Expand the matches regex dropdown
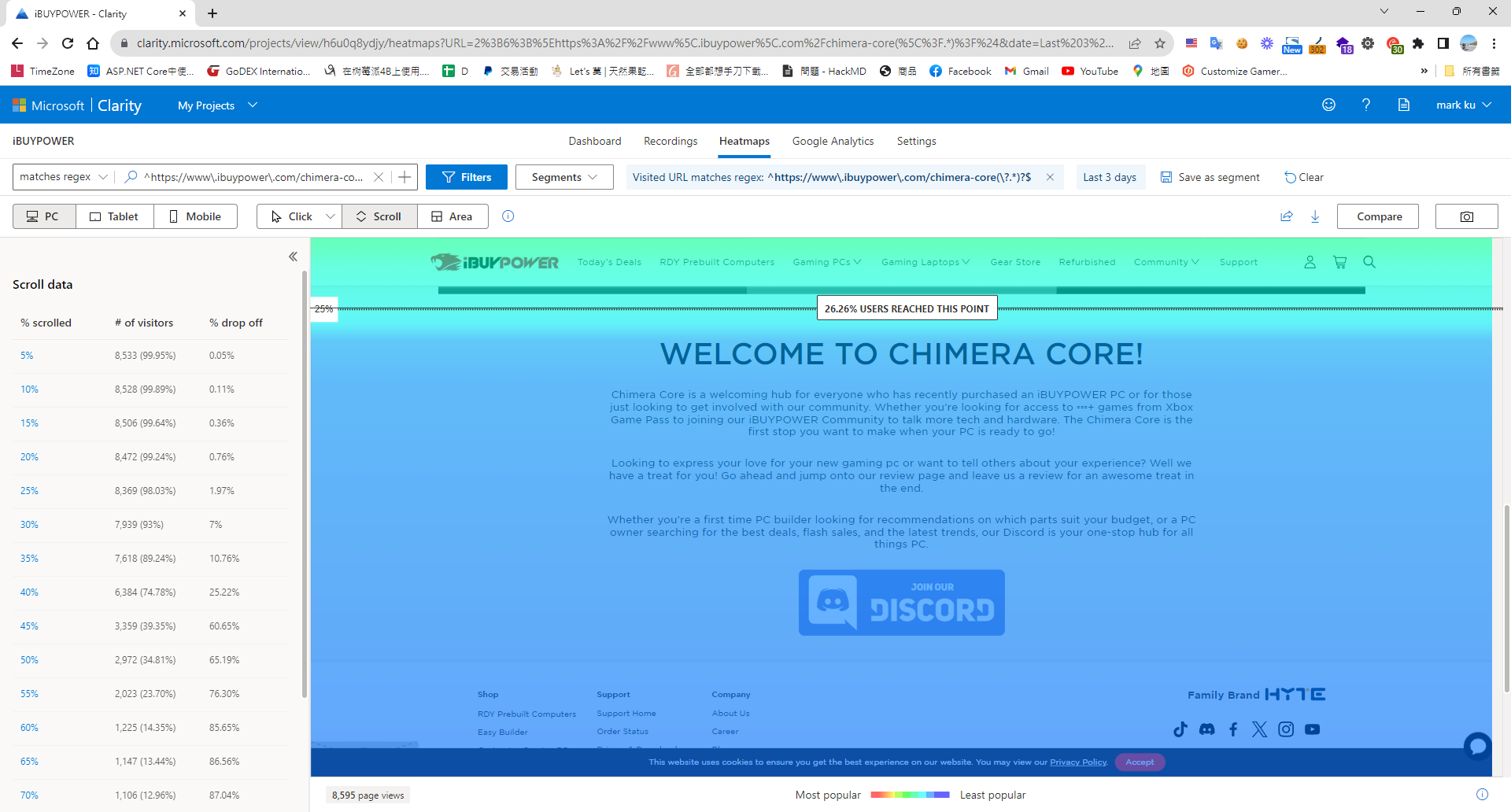Screen dimensions: 1511x812 point(64,177)
